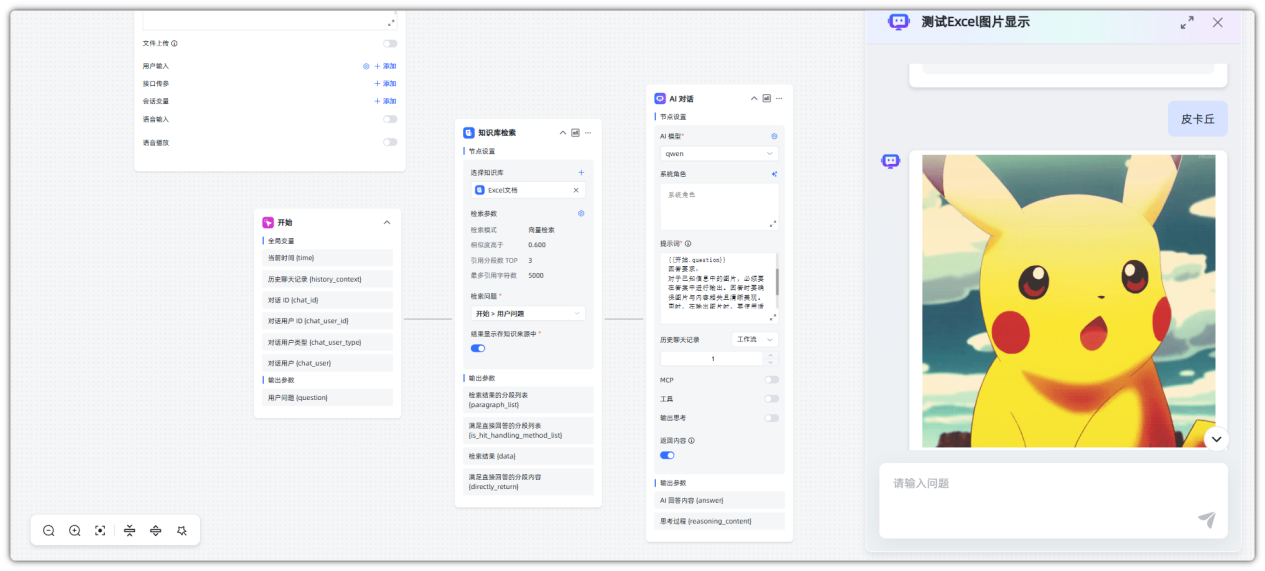
Task: Remove Excel文档 from selected knowledge bases
Action: click(x=575, y=190)
